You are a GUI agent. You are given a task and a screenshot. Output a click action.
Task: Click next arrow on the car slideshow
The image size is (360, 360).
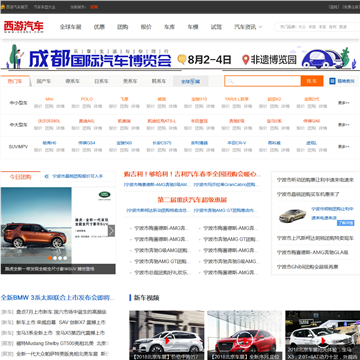coord(111,230)
